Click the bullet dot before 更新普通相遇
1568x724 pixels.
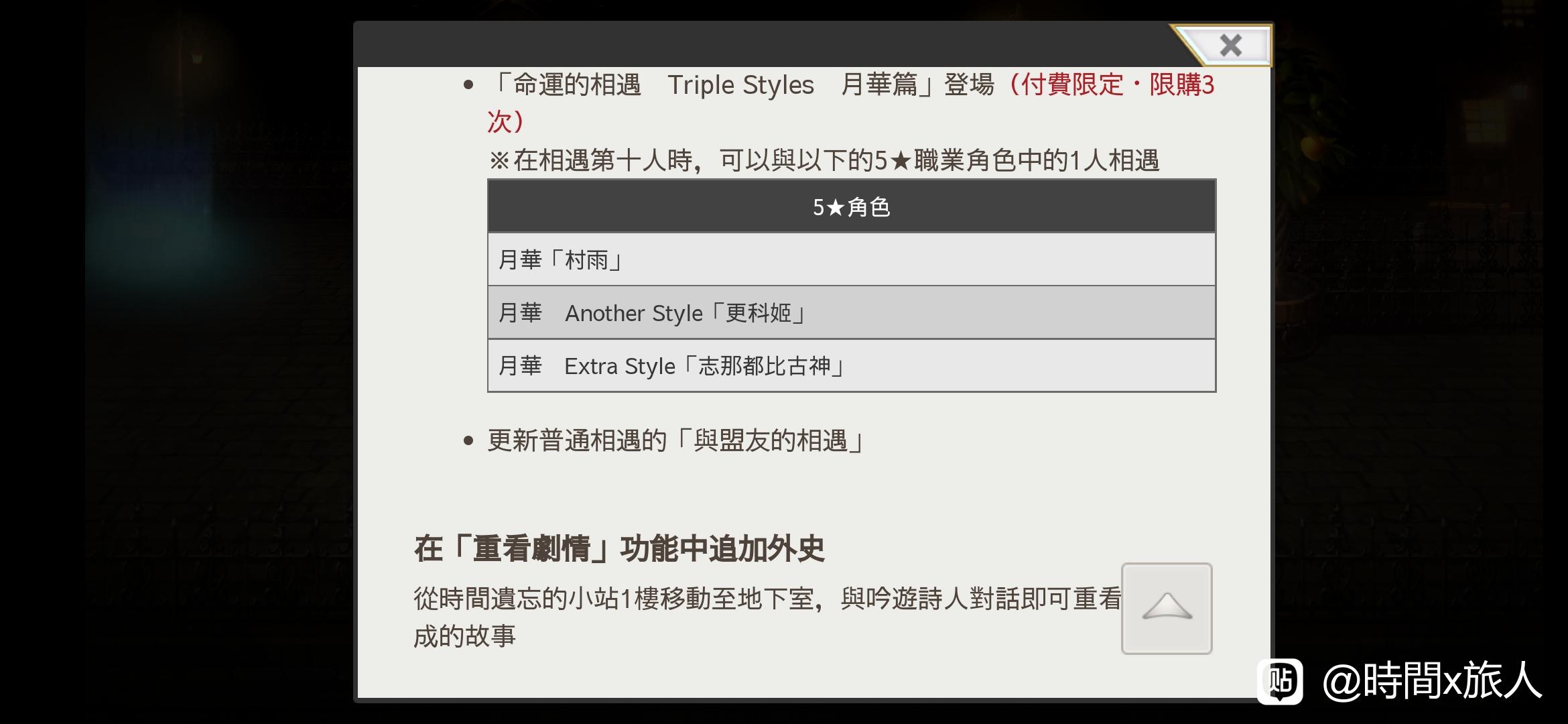468,440
